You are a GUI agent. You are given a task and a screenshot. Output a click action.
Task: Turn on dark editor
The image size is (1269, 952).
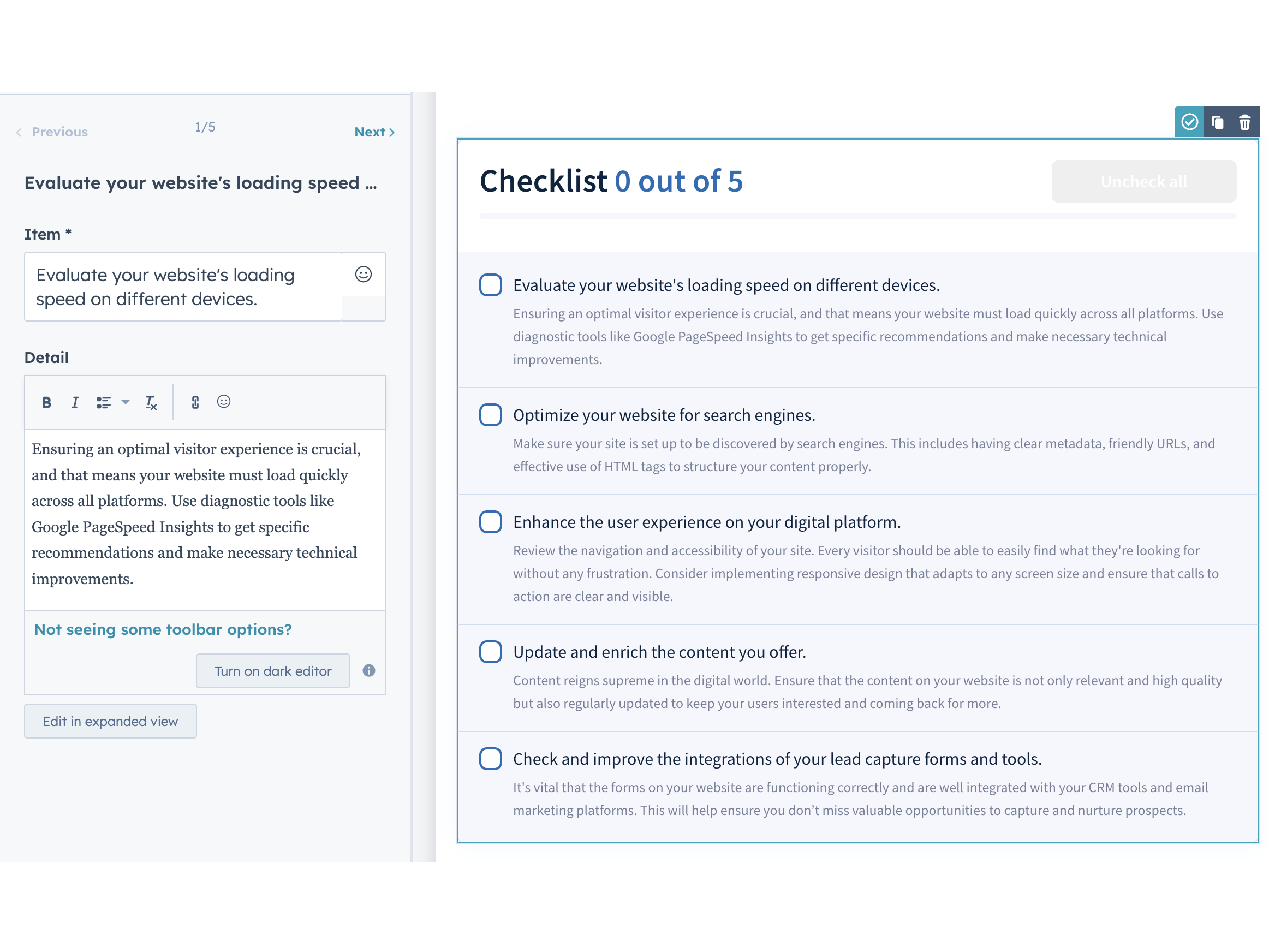(273, 671)
